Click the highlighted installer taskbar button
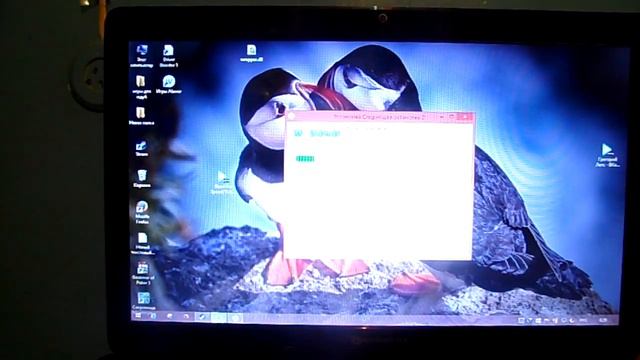 point(218,317)
